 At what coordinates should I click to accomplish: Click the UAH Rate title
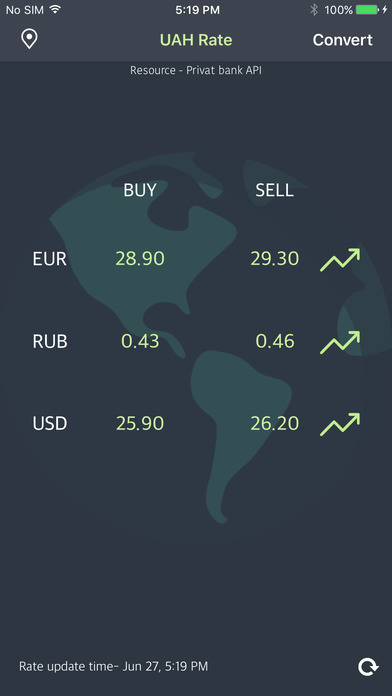click(x=196, y=40)
